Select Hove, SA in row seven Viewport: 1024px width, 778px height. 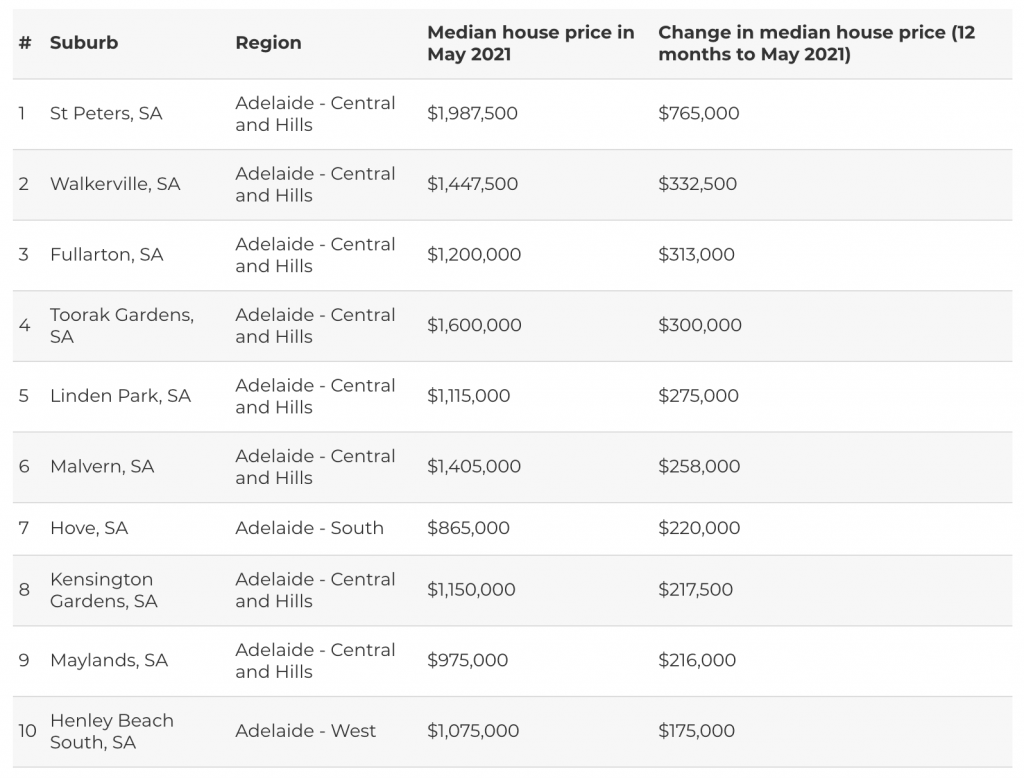click(89, 528)
